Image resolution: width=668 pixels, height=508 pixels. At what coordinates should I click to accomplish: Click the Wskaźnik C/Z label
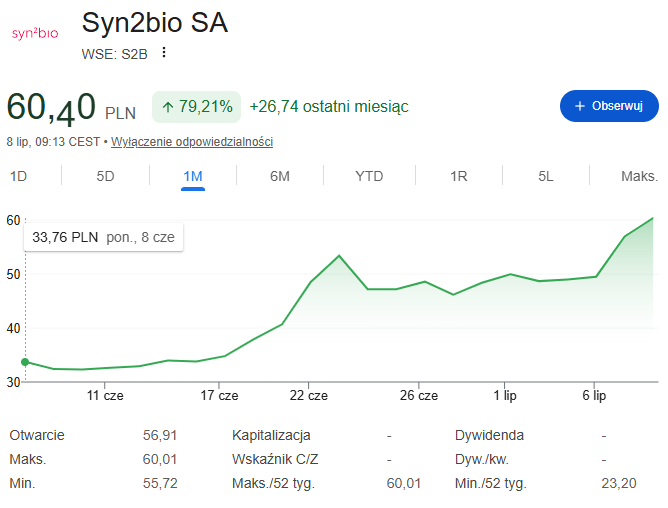[275, 459]
